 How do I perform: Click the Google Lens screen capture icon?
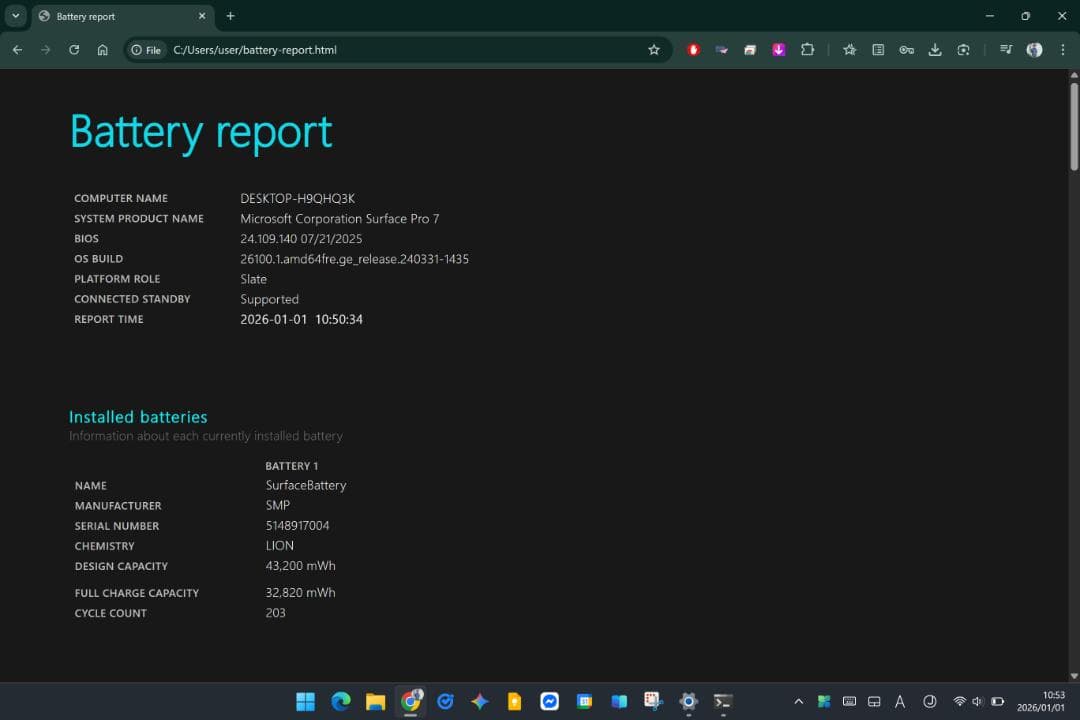[x=963, y=49]
